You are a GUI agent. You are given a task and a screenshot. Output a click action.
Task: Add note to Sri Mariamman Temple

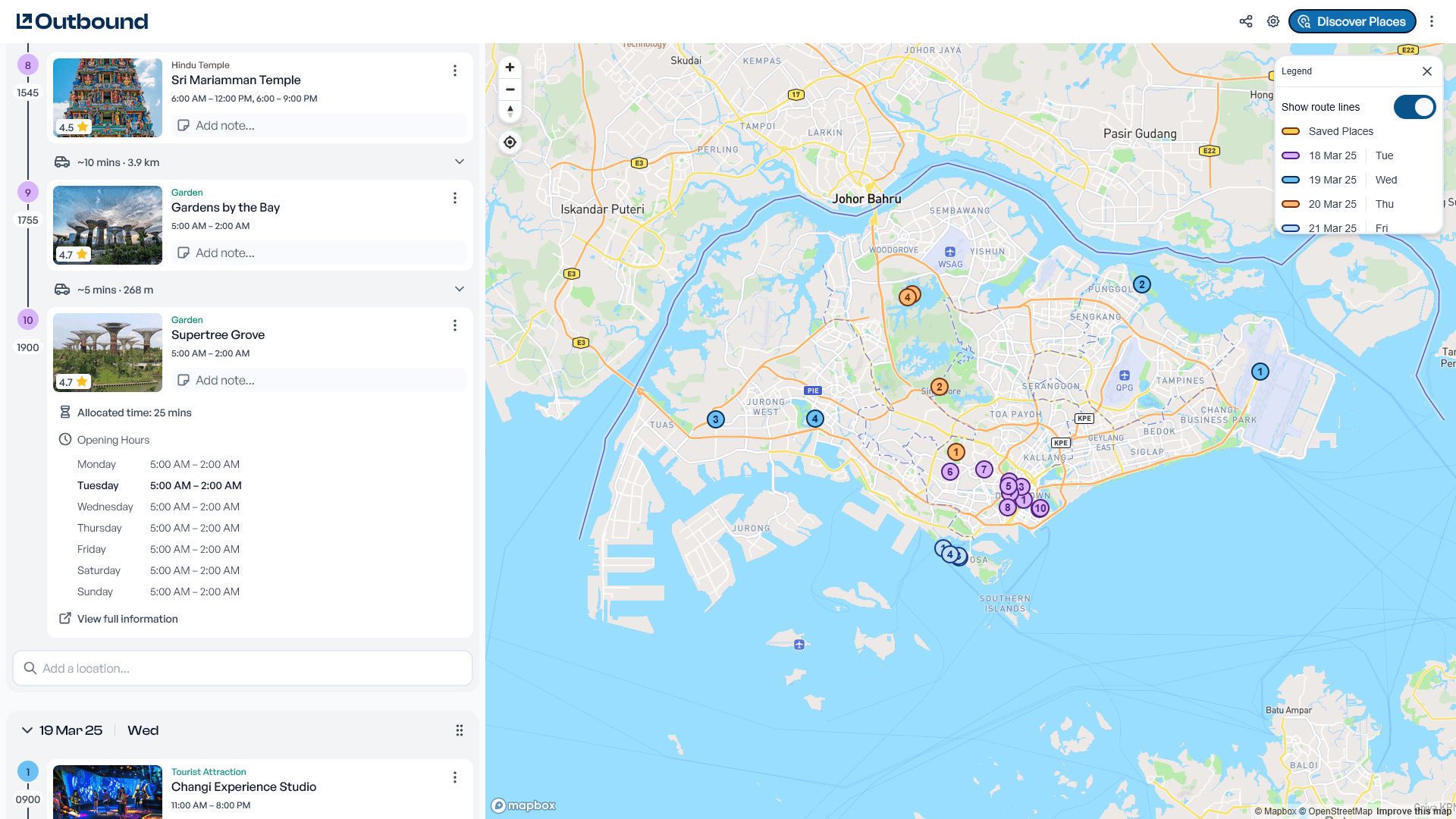click(x=318, y=125)
